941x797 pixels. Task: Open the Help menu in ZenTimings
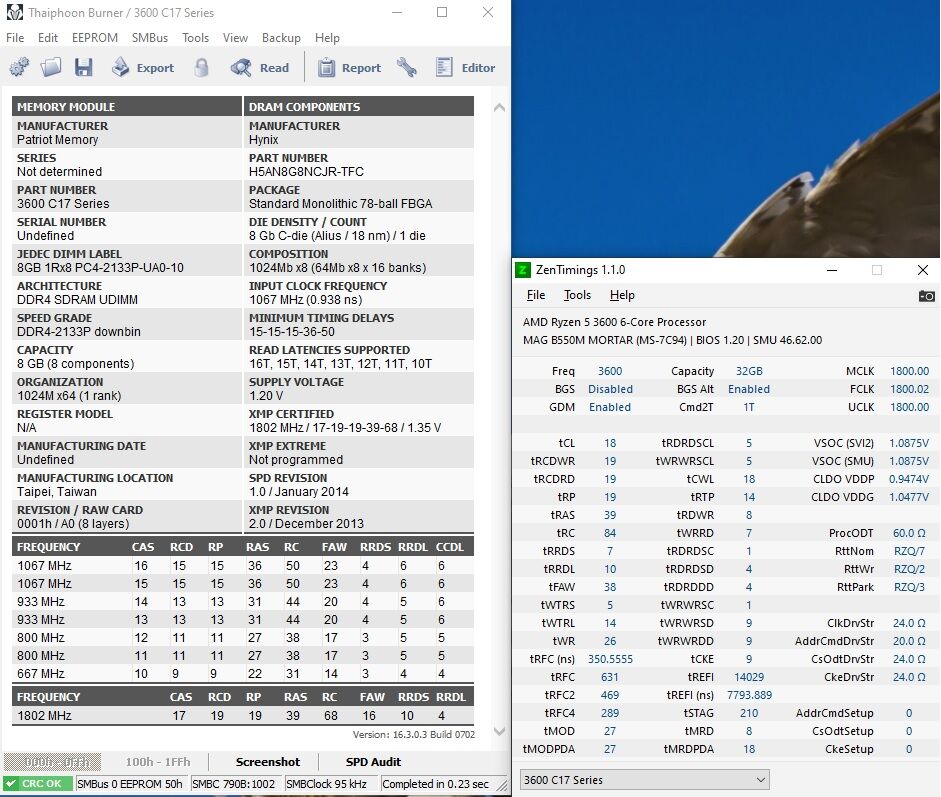tap(622, 295)
